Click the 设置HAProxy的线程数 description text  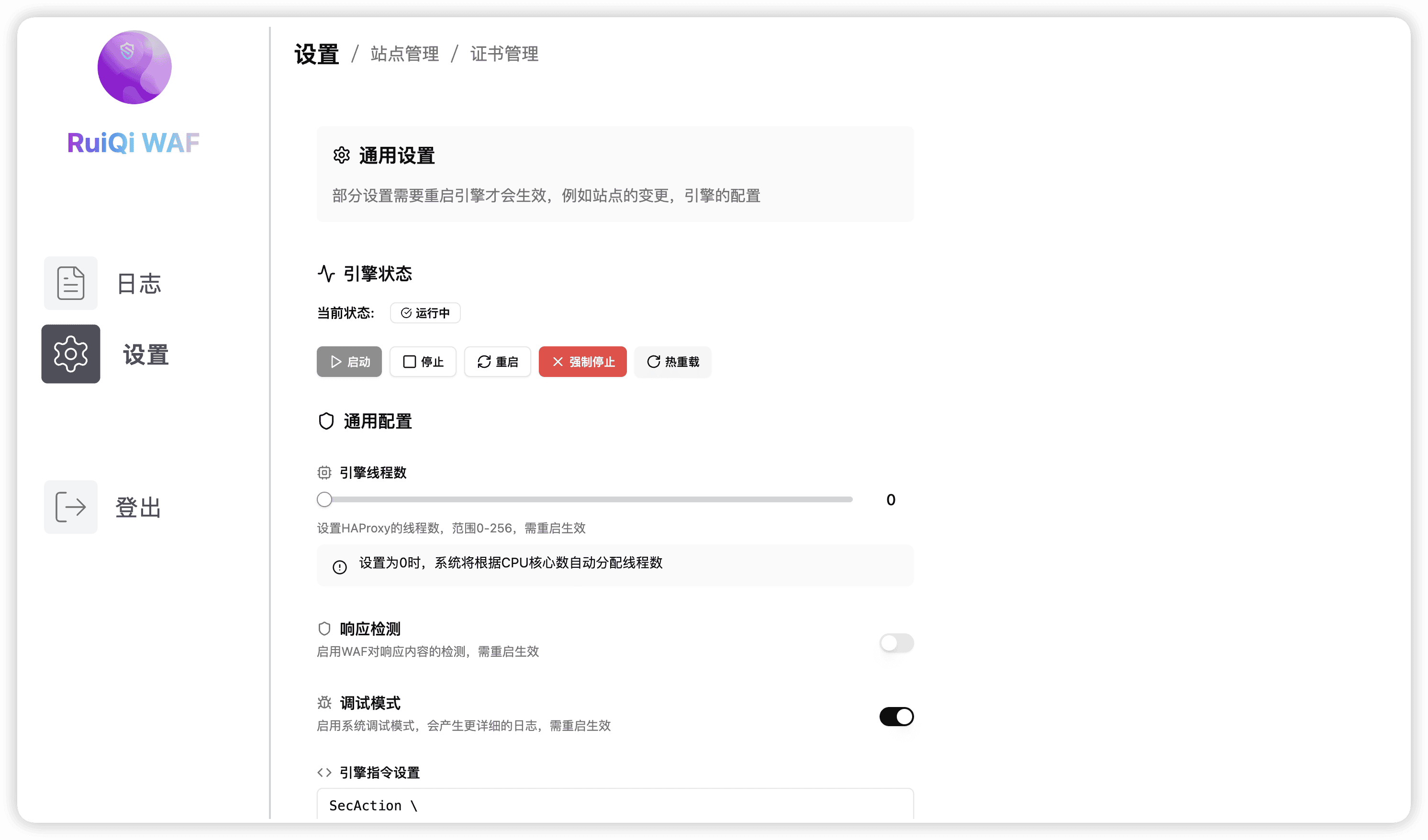[x=451, y=528]
